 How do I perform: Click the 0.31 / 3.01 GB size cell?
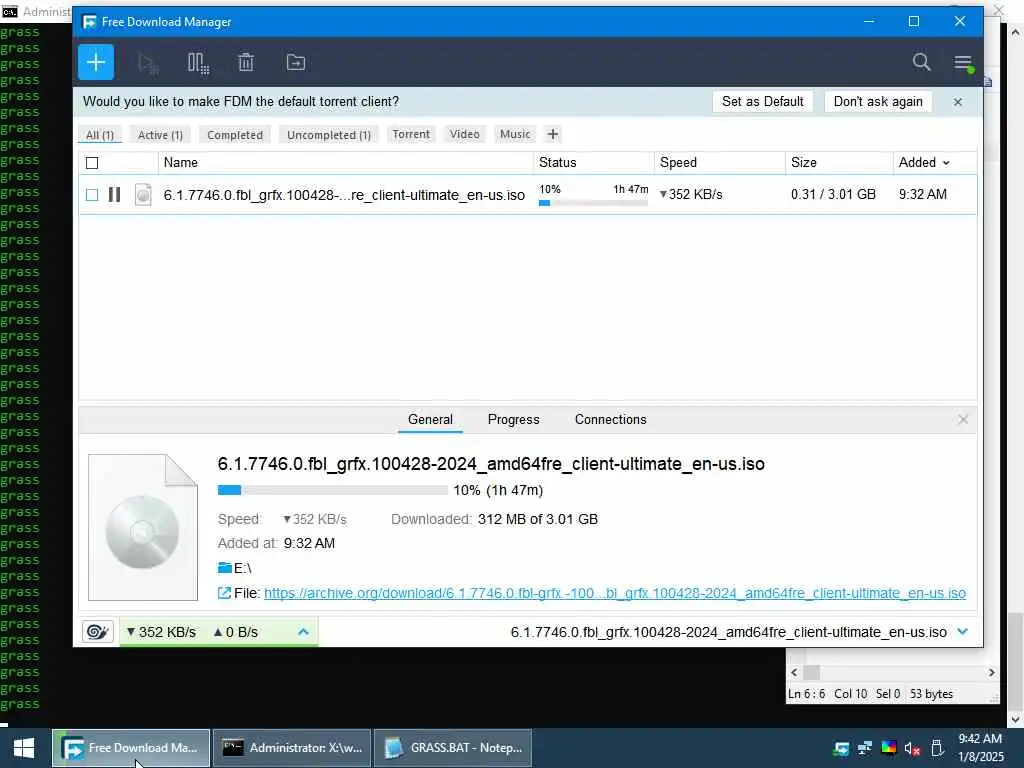tap(833, 195)
